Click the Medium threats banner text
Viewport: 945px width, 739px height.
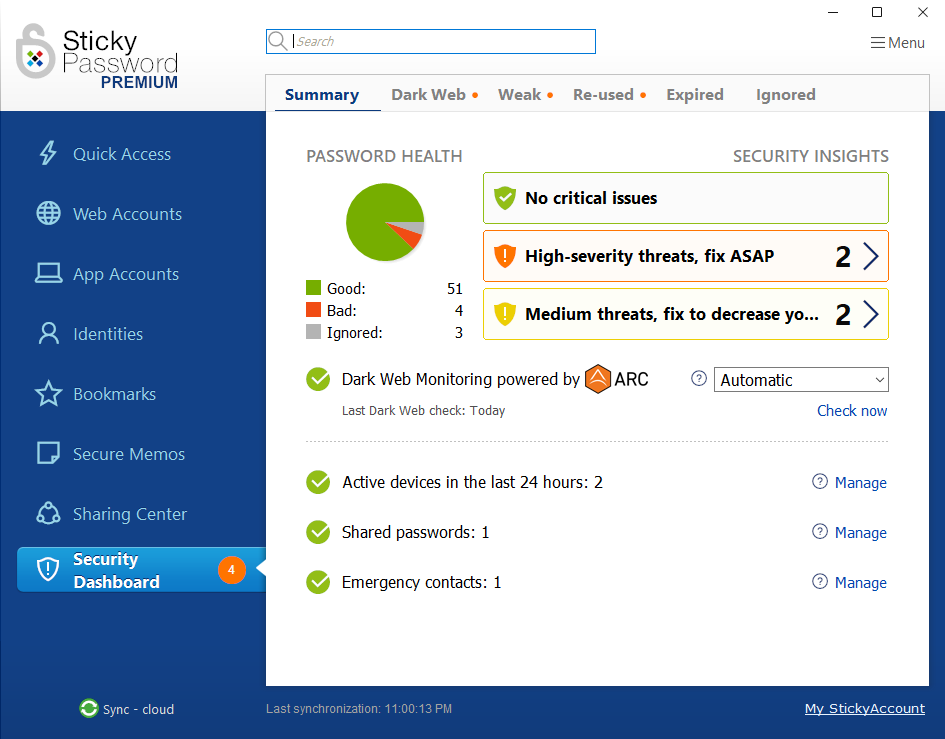pos(671,314)
